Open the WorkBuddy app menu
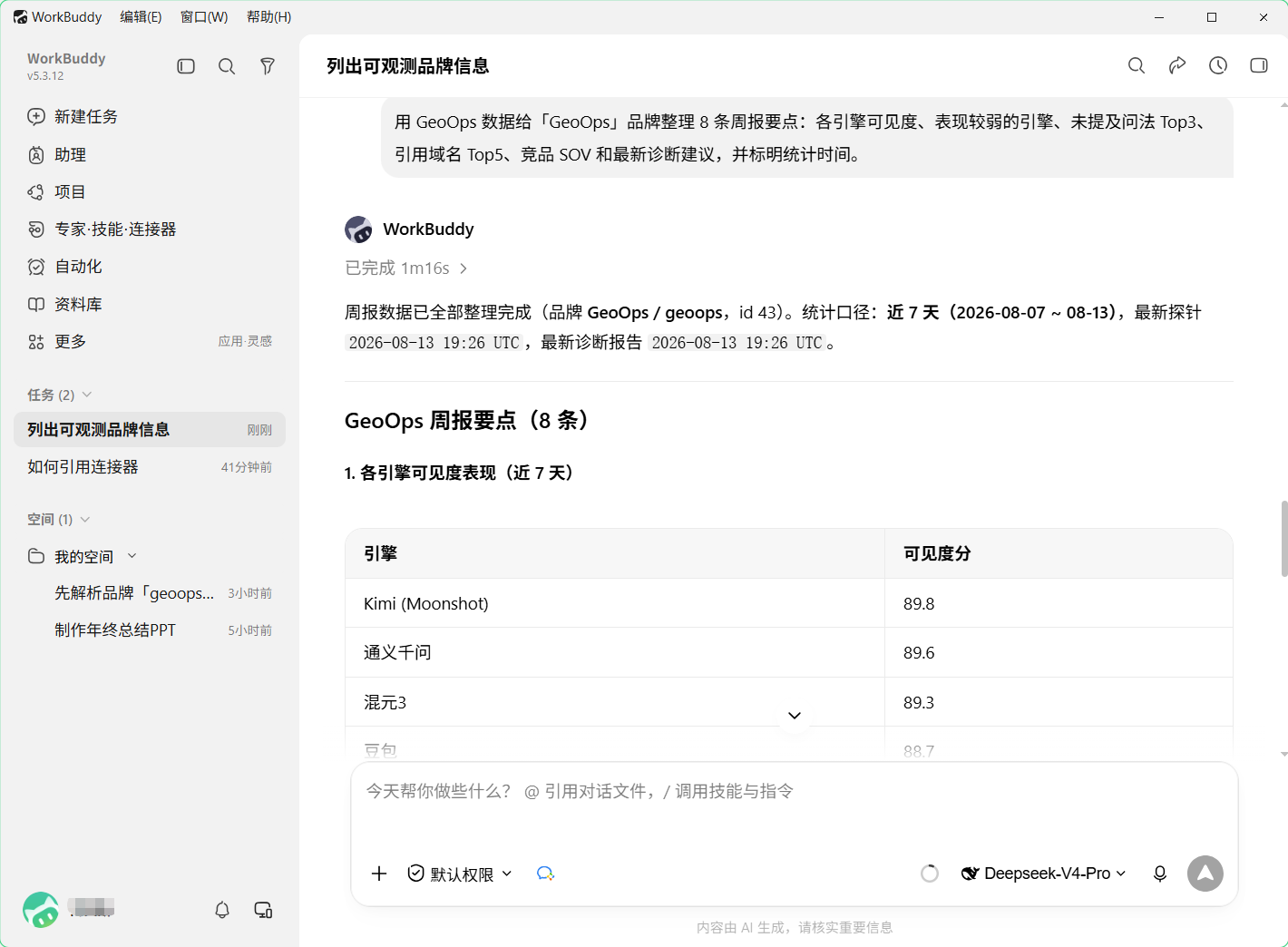Image resolution: width=1288 pixels, height=947 pixels. 58,17
